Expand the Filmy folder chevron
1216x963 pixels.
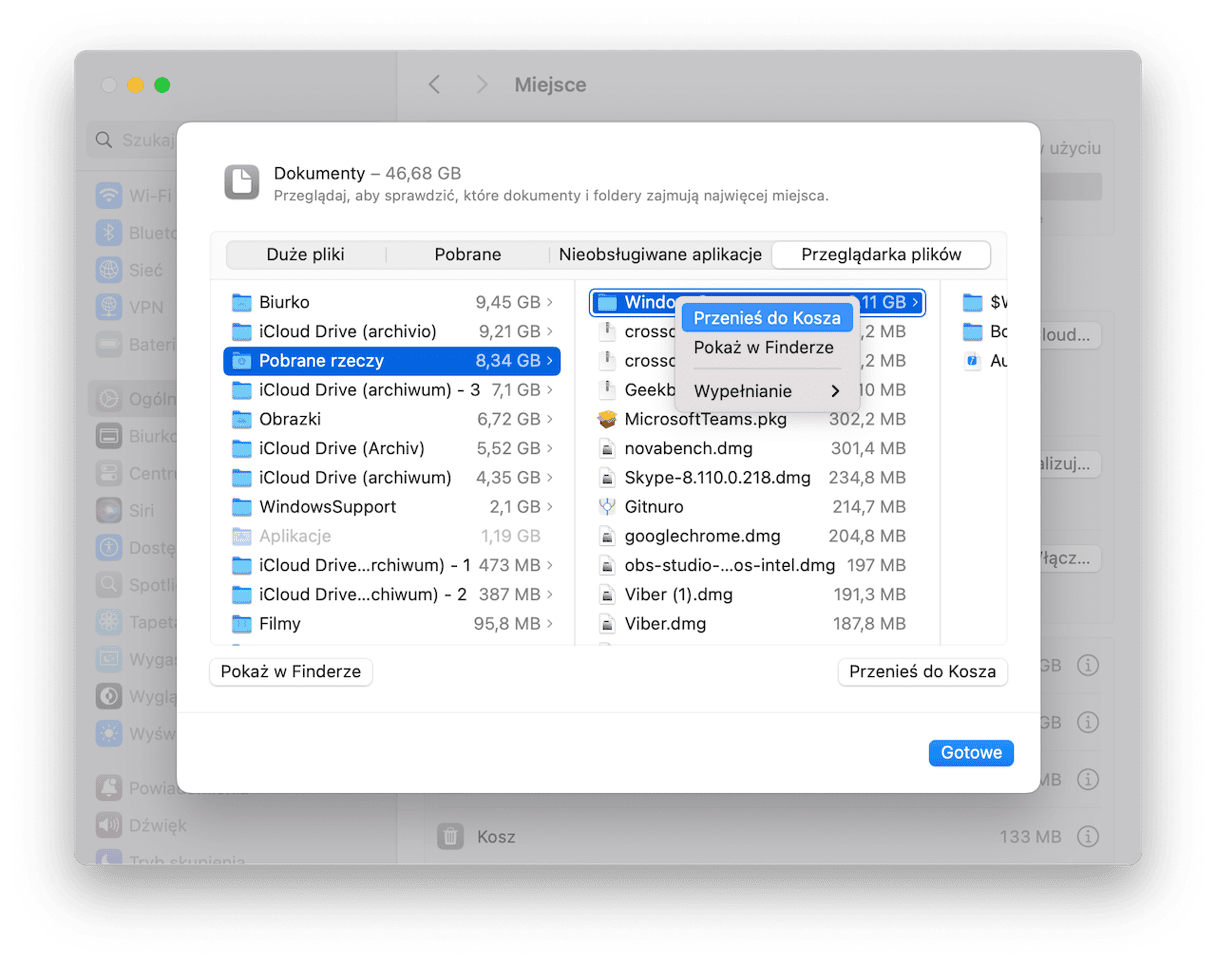[x=550, y=624]
